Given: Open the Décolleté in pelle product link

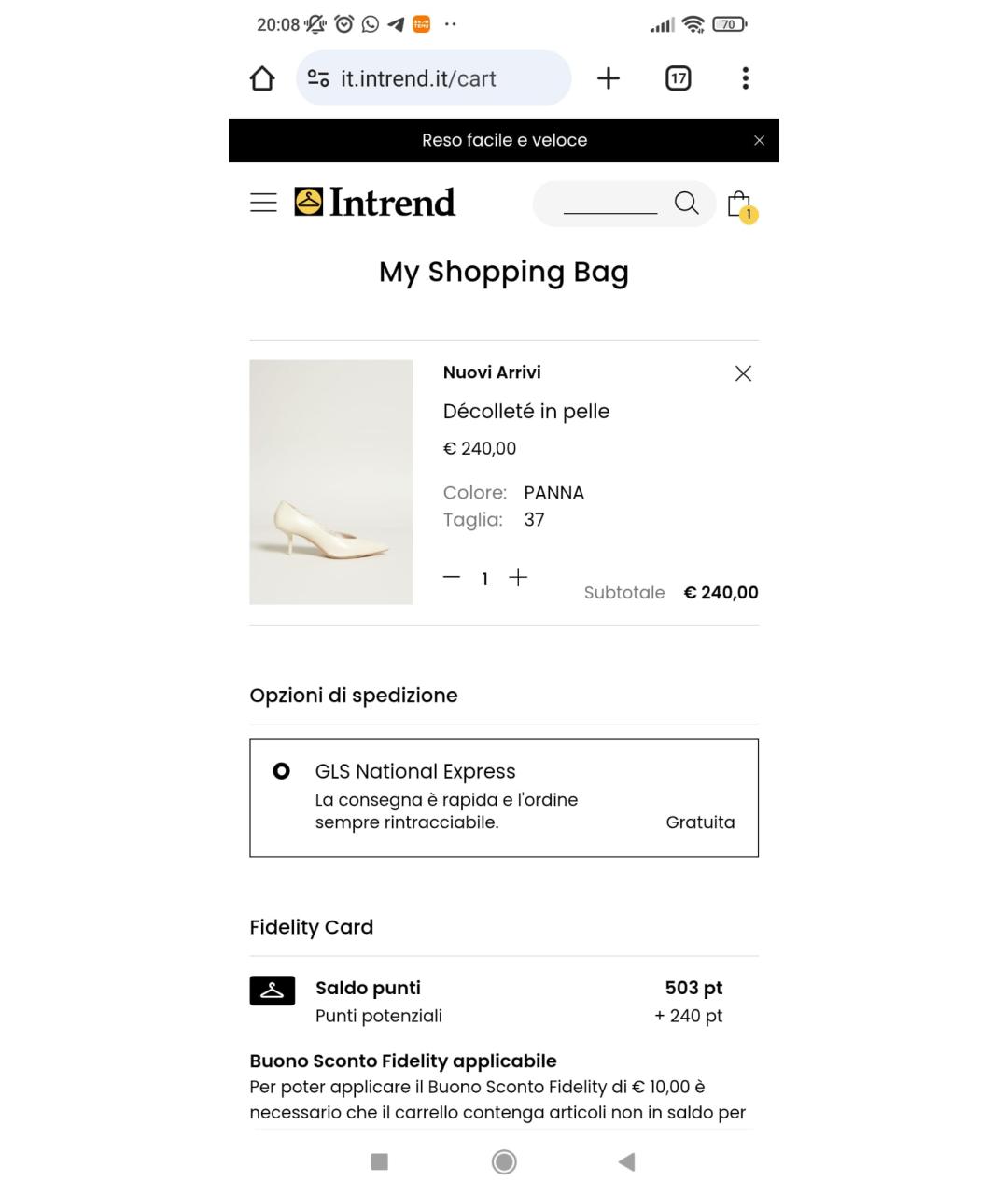Looking at the screenshot, I should (x=525, y=412).
